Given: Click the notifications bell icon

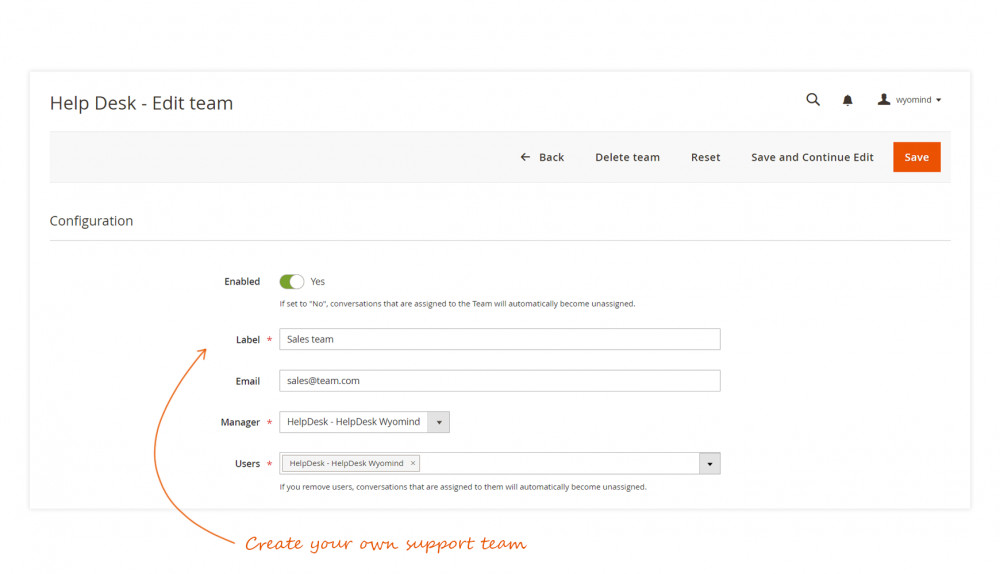Looking at the screenshot, I should point(848,100).
